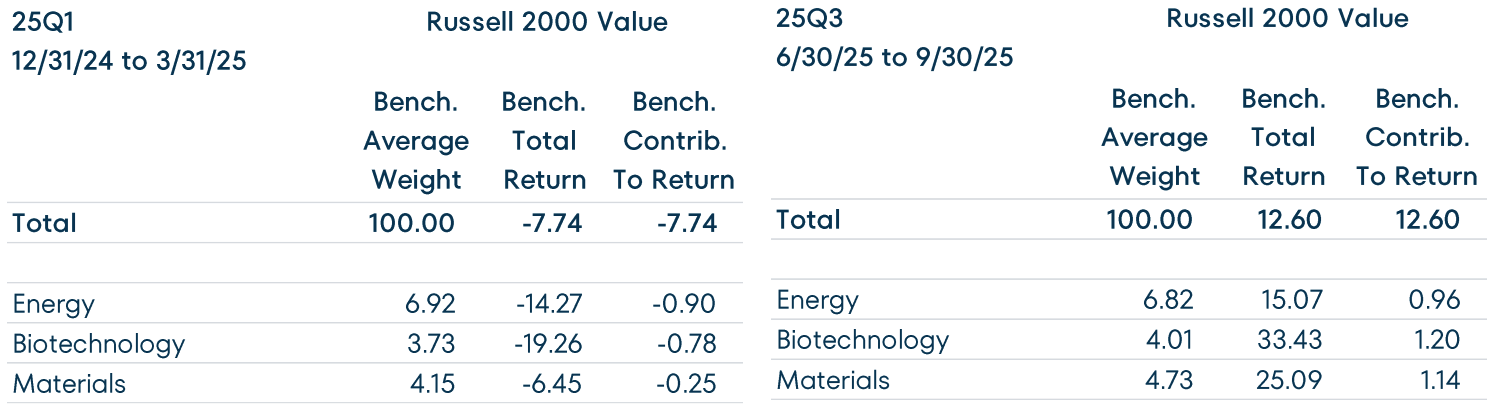Screen dimensions: 1506x420
Task: Select the 12/31/24 to 3/31/25 date range
Action: click(x=129, y=61)
